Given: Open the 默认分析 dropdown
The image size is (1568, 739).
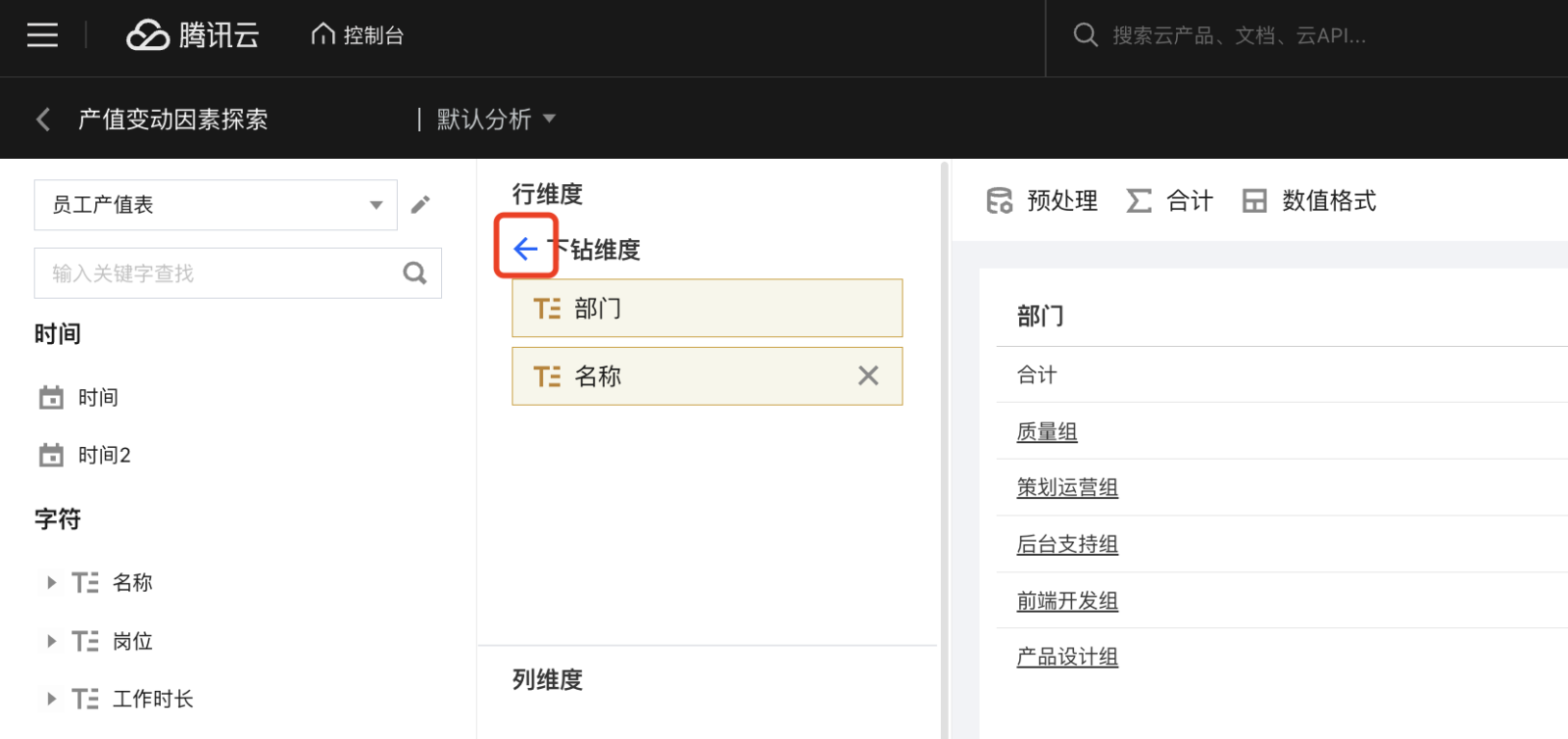Looking at the screenshot, I should tap(495, 120).
